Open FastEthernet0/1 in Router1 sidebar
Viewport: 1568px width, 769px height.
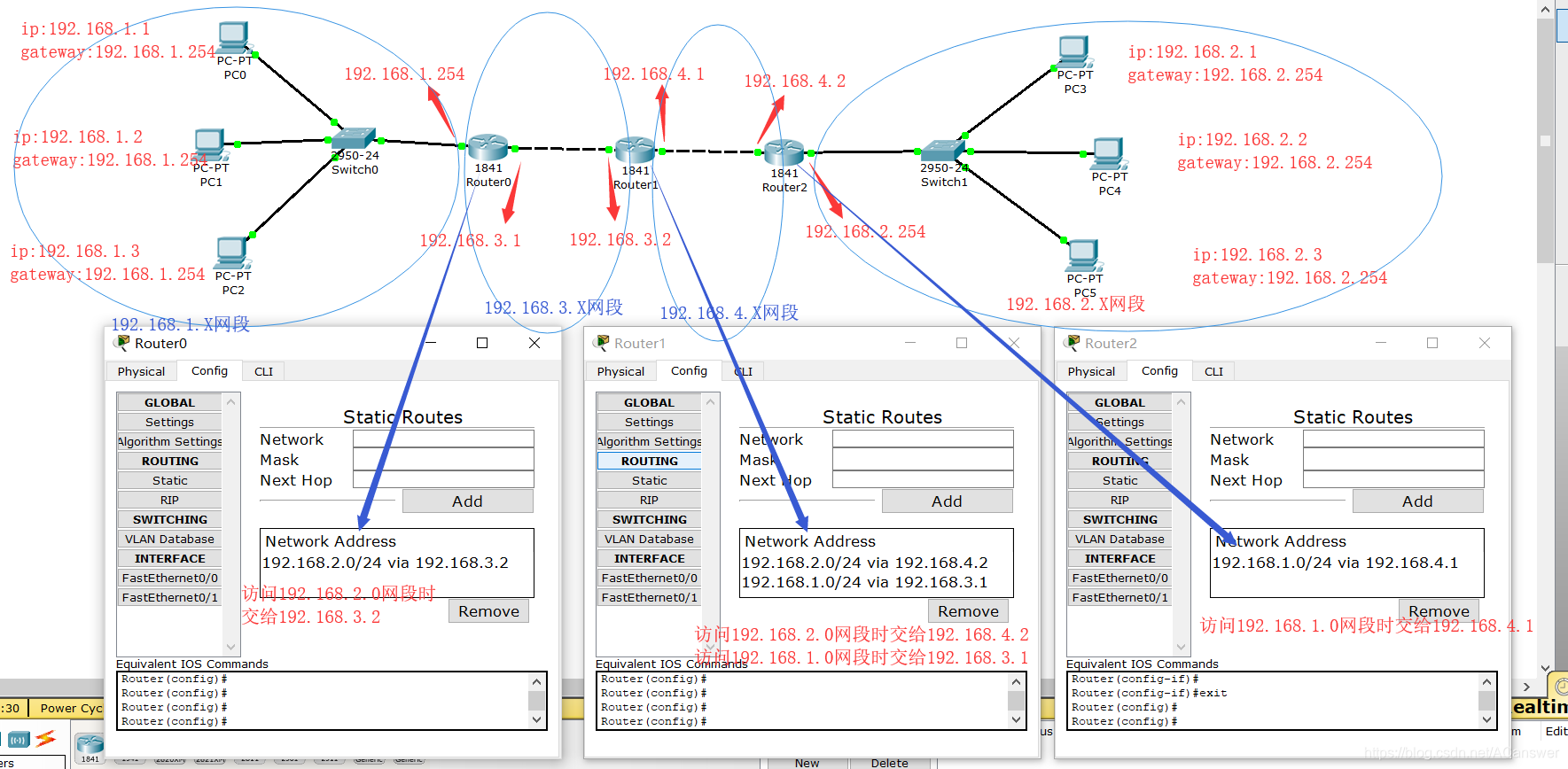pyautogui.click(x=649, y=597)
